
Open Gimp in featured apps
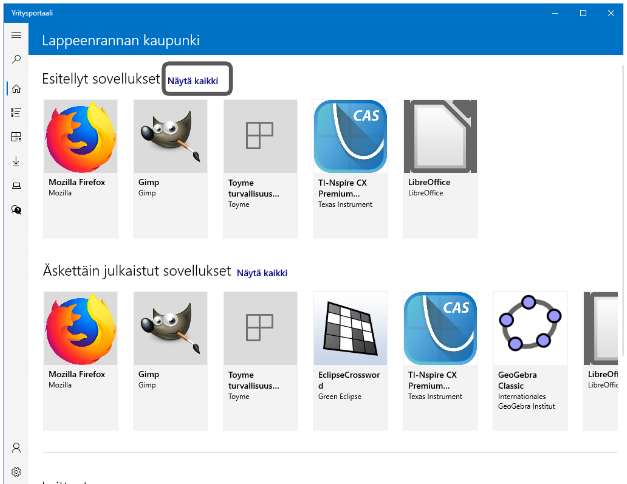170,169
